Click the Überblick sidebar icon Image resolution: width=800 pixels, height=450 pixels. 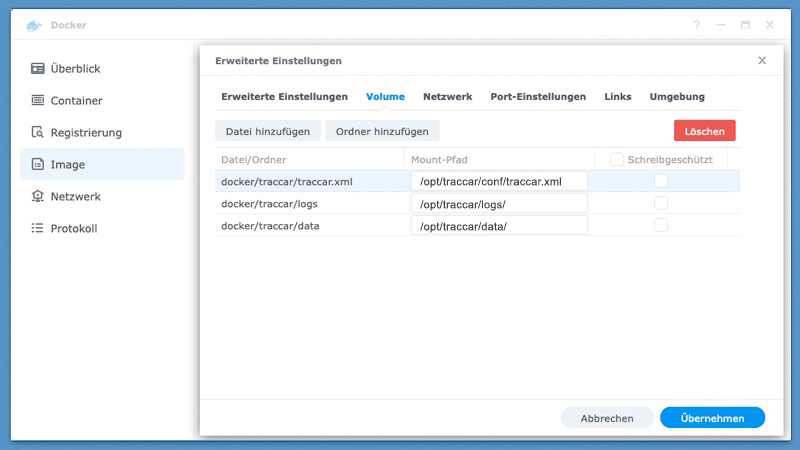[x=38, y=69]
